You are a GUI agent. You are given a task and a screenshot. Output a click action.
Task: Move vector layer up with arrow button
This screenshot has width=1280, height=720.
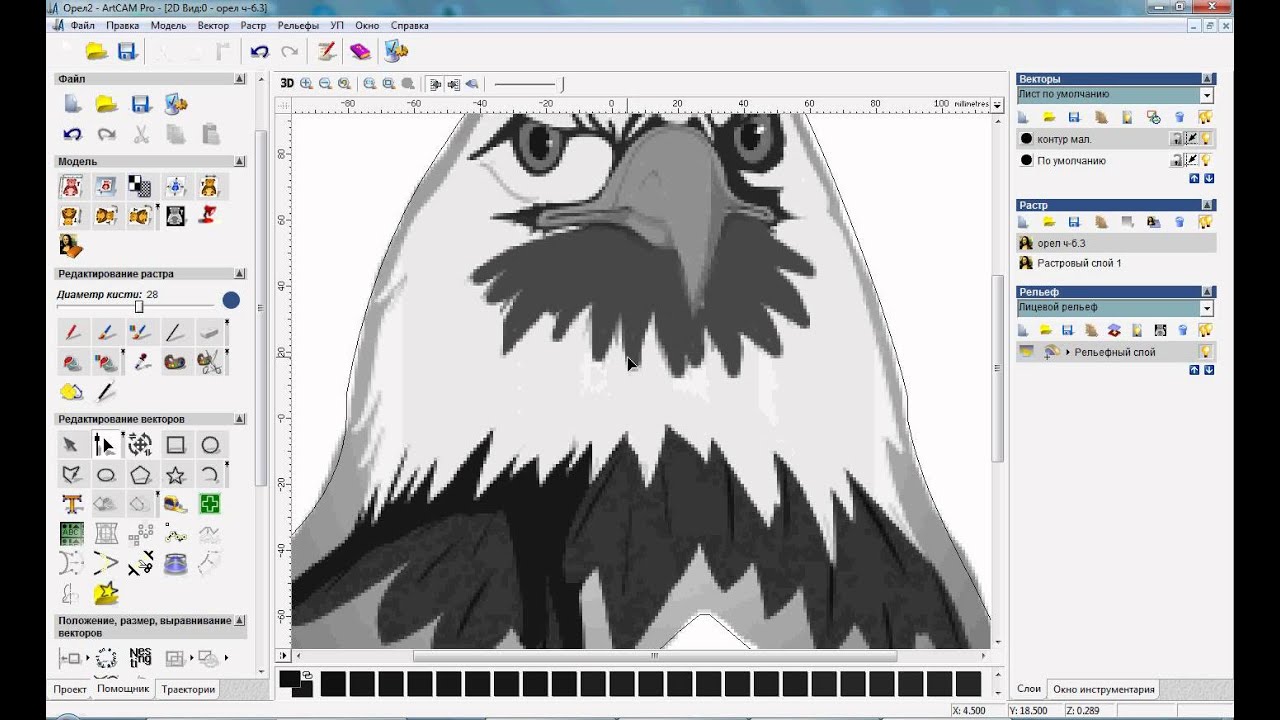point(1194,178)
